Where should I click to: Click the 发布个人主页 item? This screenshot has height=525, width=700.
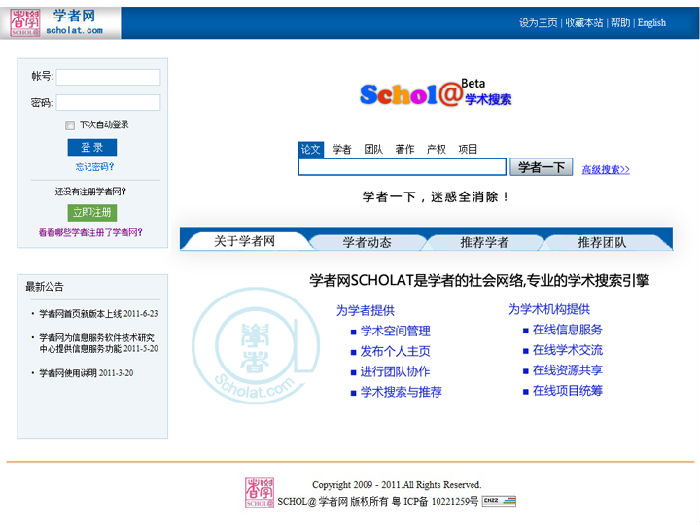396,351
